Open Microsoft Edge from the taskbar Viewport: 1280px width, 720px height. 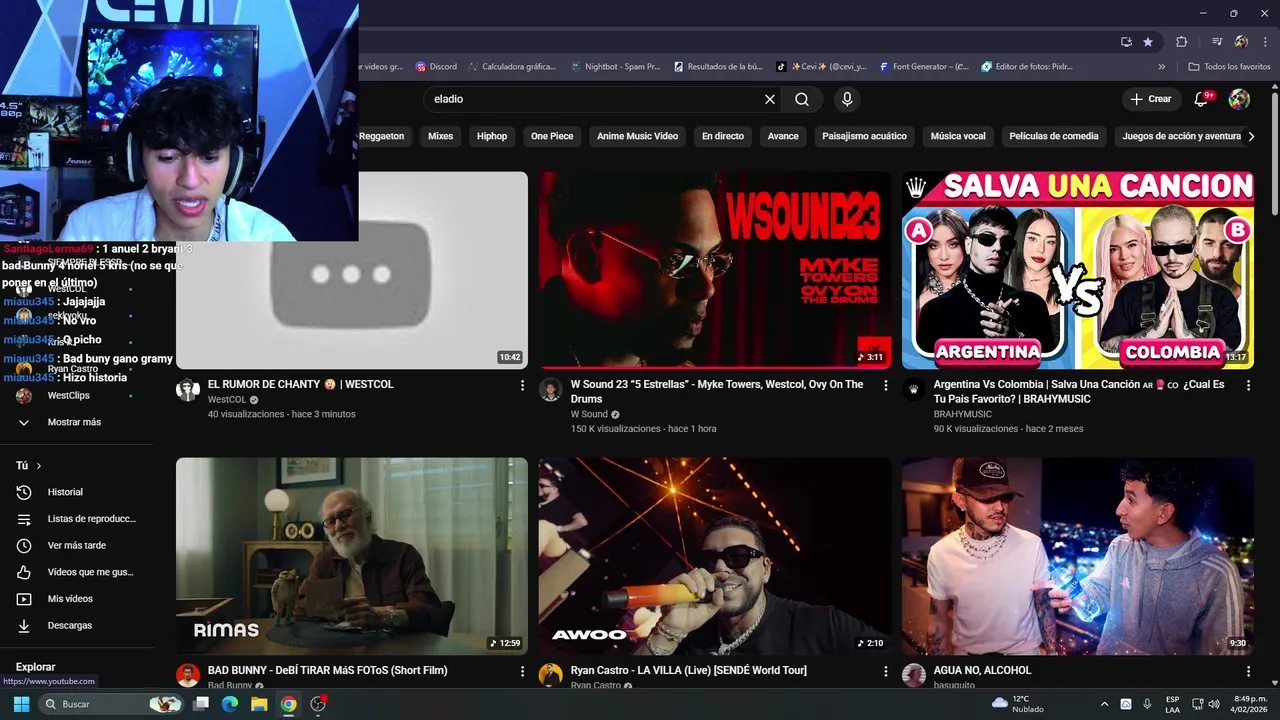click(230, 704)
